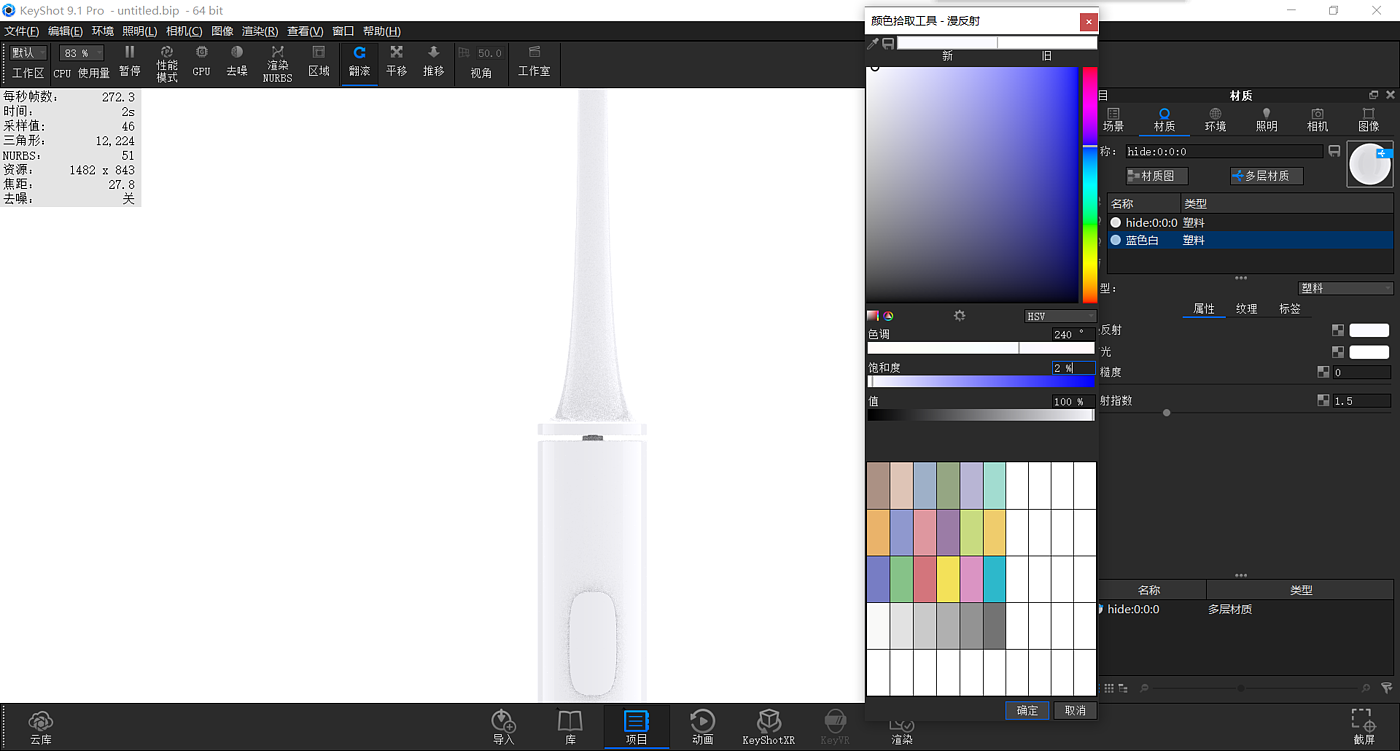This screenshot has height=751, width=1400.
Task: Click the Screenshot (截屏) icon
Action: 1362,727
